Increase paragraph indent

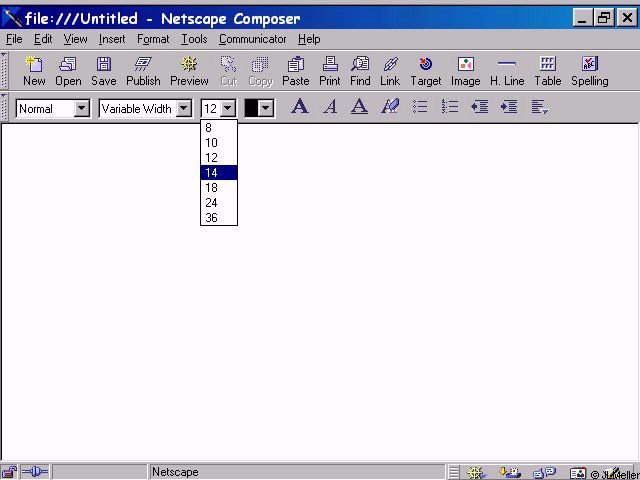[509, 107]
